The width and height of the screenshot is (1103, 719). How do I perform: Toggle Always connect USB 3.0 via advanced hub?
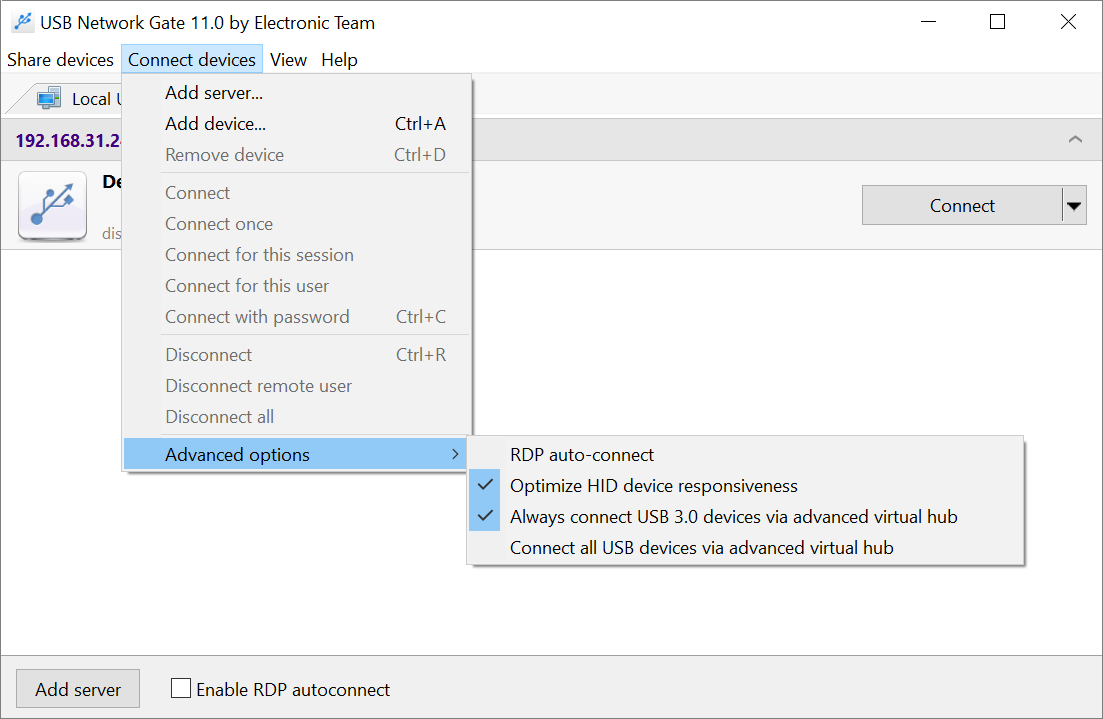pyautogui.click(x=745, y=516)
